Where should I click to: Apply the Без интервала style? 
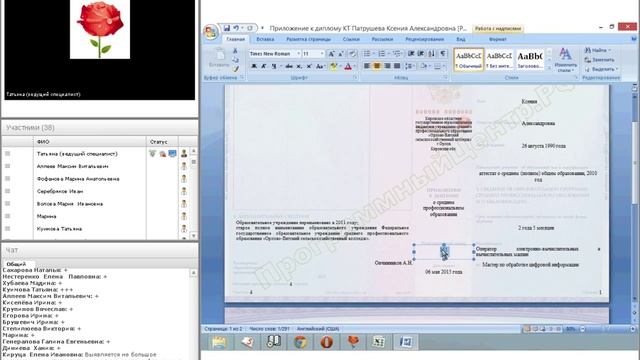coord(499,60)
